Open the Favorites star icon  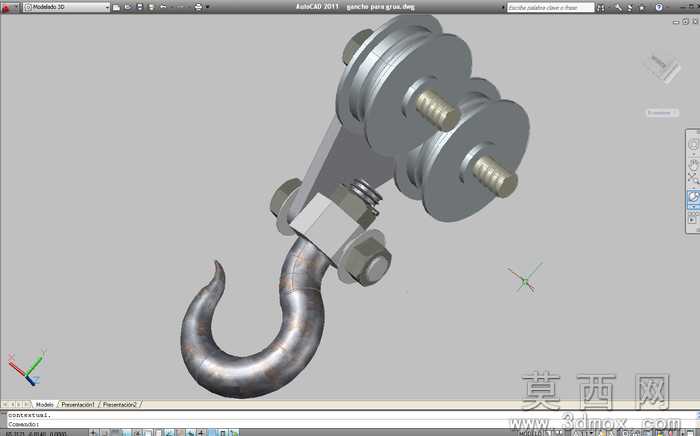(642, 8)
